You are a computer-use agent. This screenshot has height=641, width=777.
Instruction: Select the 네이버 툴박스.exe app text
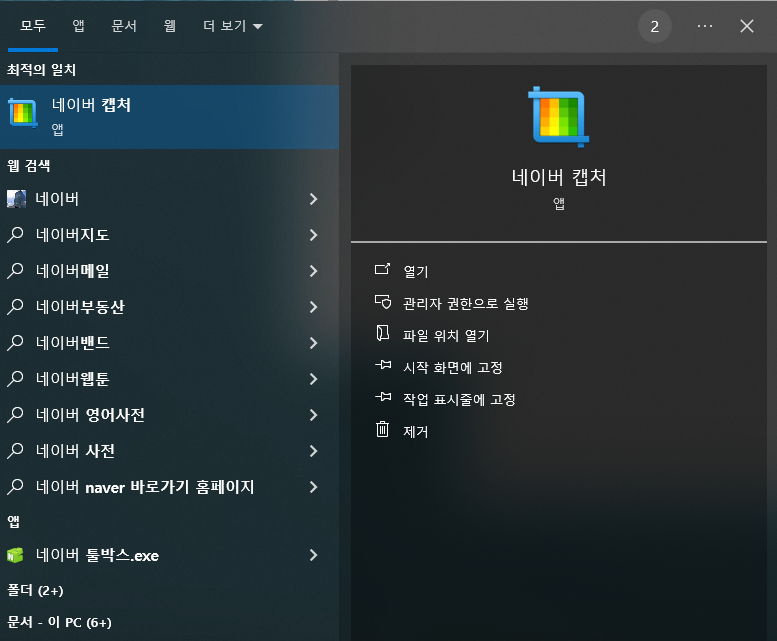97,555
